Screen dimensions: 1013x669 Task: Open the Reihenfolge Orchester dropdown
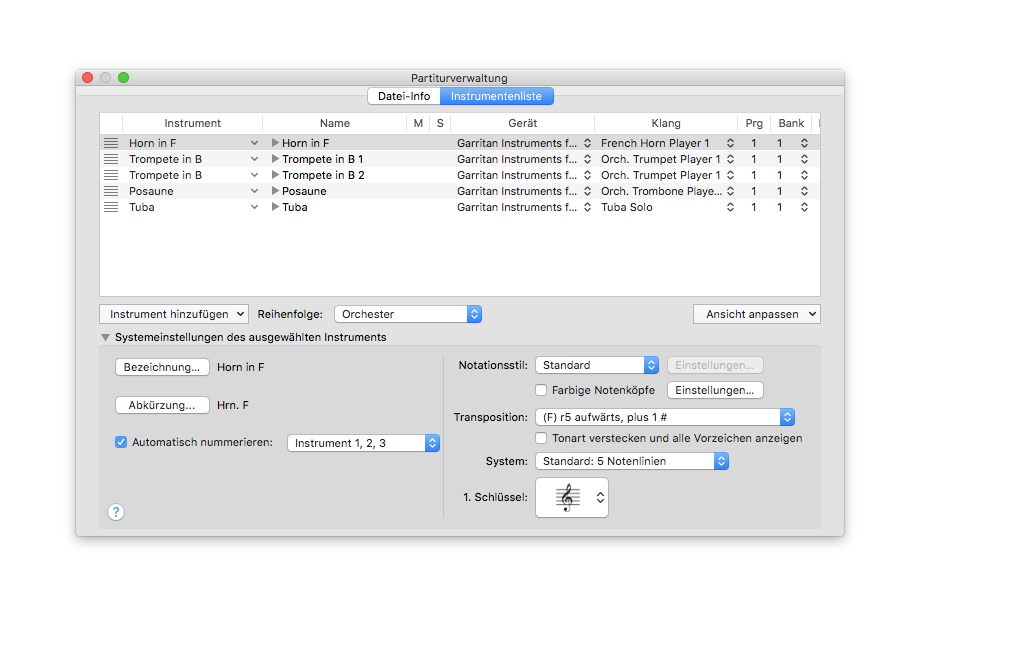408,314
